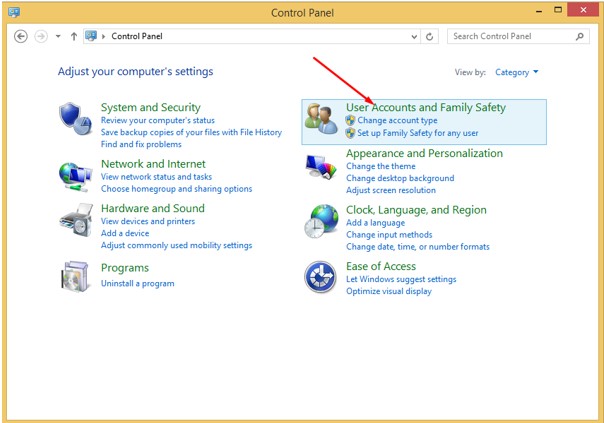Image resolution: width=604 pixels, height=423 pixels.
Task: Click the Control Panel breadcrumb
Action: point(137,36)
